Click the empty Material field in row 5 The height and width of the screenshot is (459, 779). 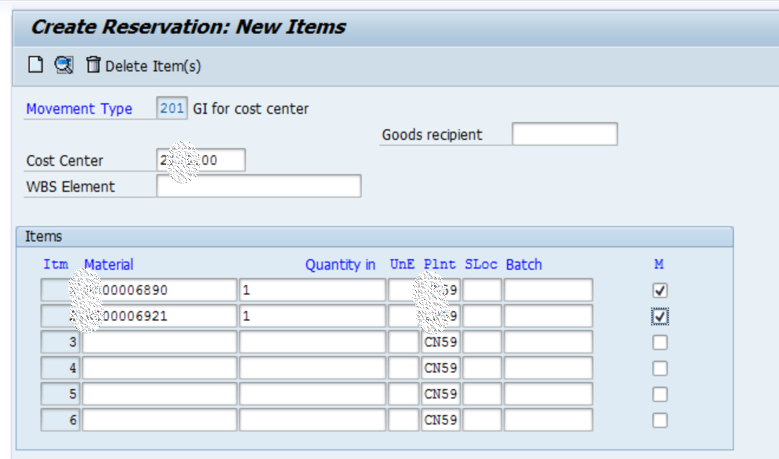[159, 394]
